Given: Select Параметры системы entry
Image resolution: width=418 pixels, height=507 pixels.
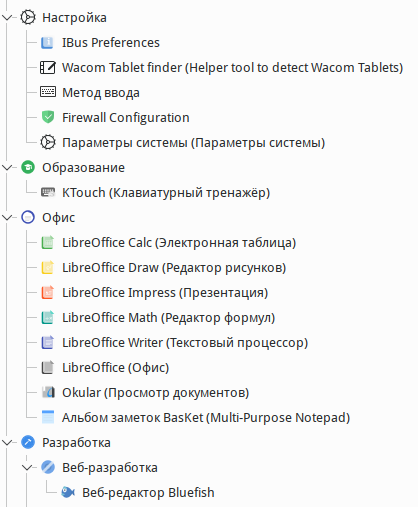Looking at the screenshot, I should (193, 143).
